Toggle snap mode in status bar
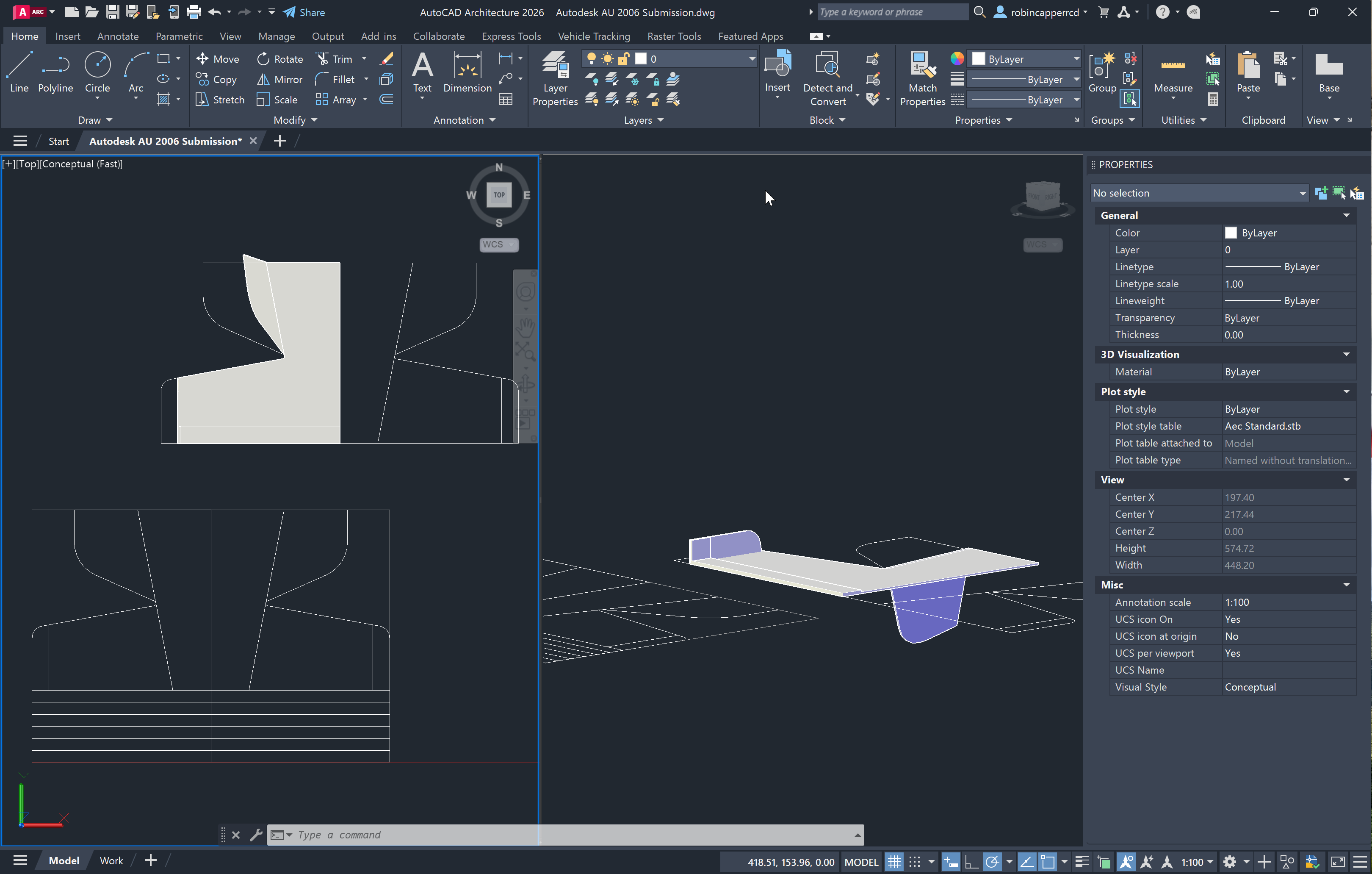This screenshot has width=1372, height=874. pos(915,861)
